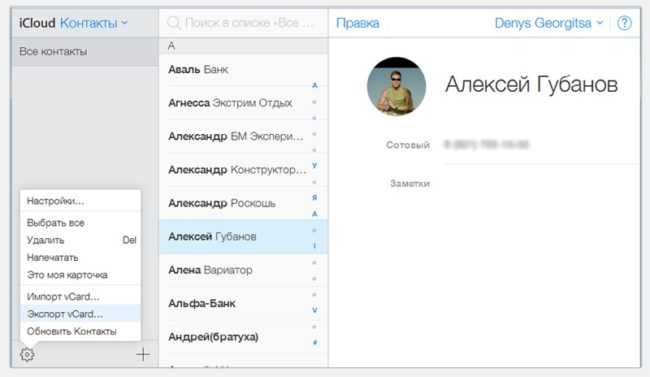Open the help question mark icon
The height and width of the screenshot is (377, 650).
tap(625, 23)
